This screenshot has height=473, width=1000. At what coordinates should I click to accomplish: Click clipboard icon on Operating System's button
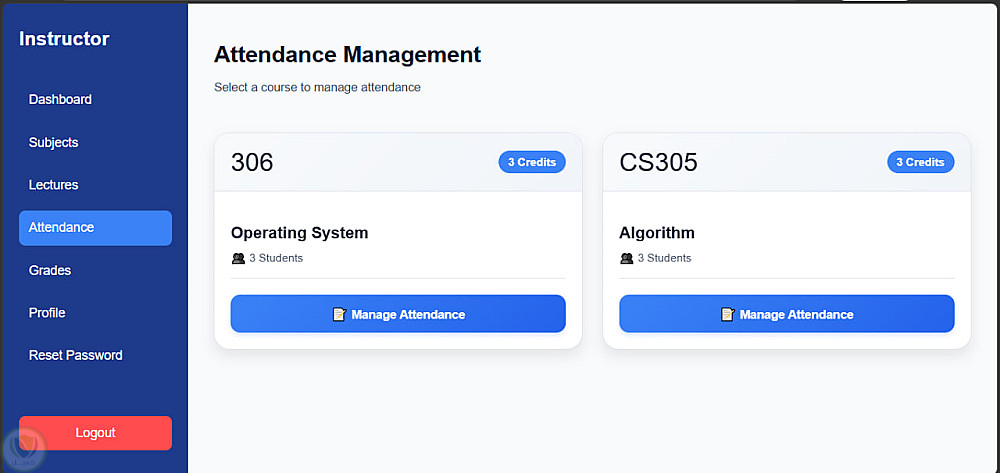339,314
